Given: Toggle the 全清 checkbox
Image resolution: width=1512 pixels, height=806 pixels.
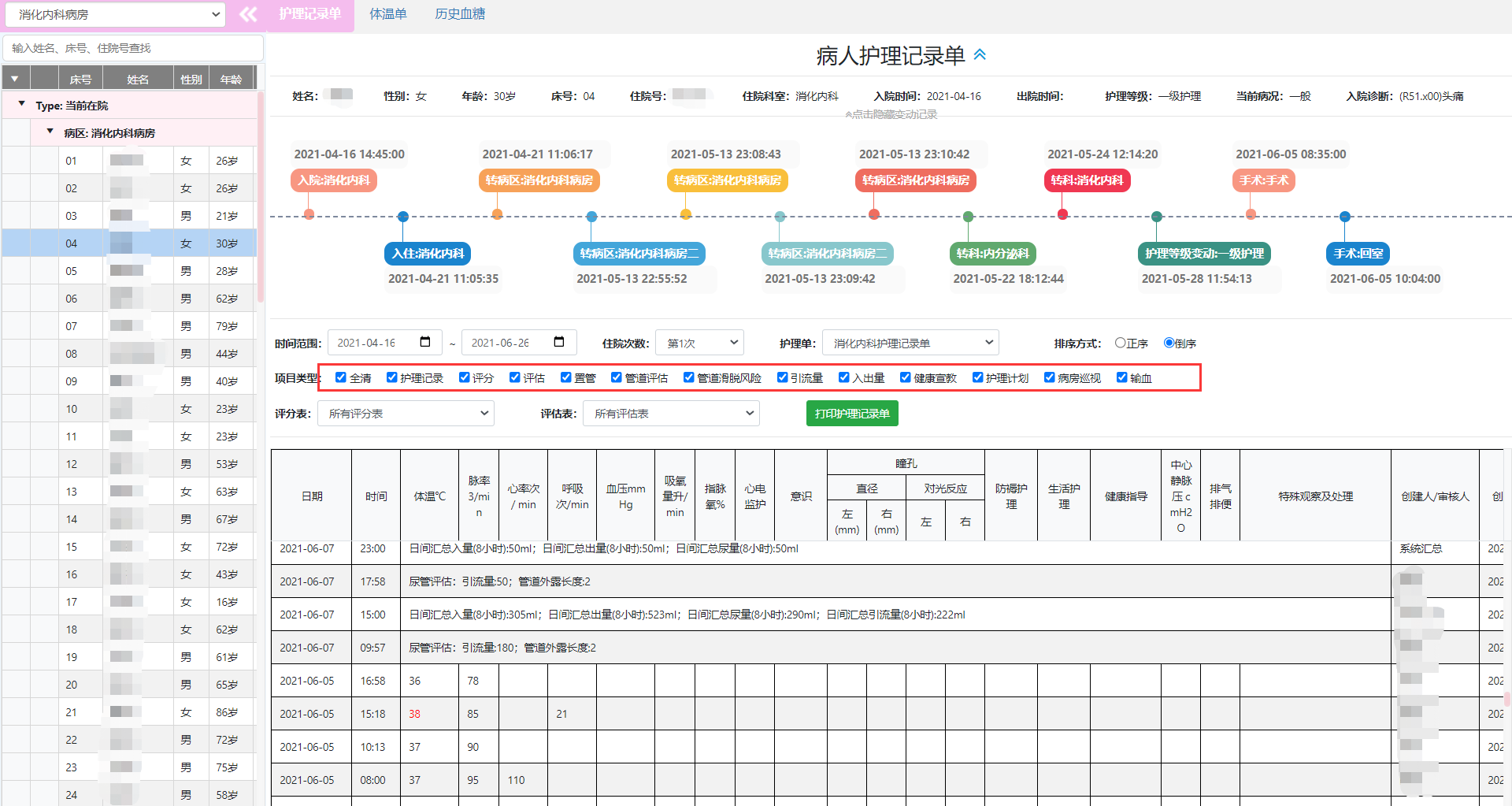Looking at the screenshot, I should pyautogui.click(x=341, y=377).
